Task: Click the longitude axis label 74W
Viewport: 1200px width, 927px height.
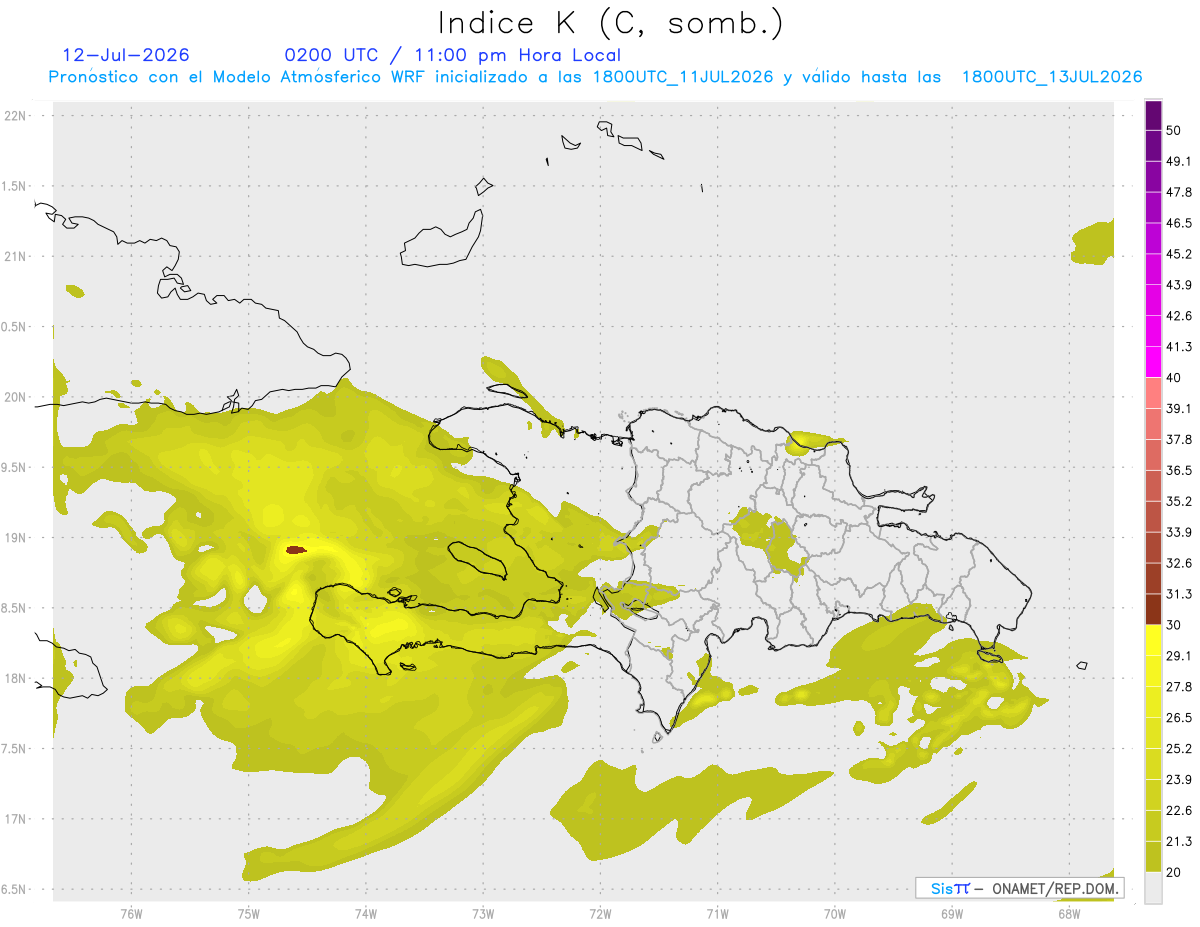Action: [x=366, y=914]
